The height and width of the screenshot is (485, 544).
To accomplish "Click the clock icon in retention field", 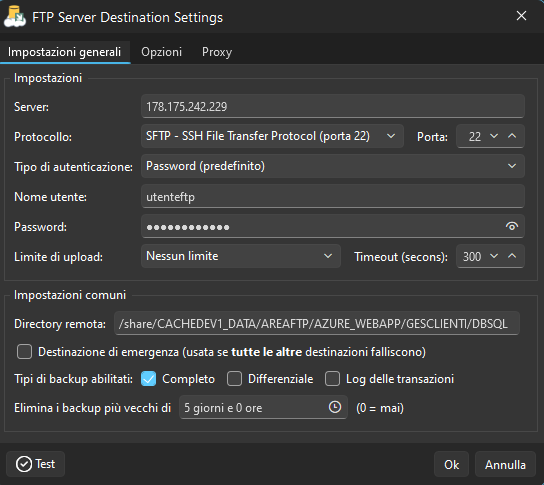I will [335, 407].
